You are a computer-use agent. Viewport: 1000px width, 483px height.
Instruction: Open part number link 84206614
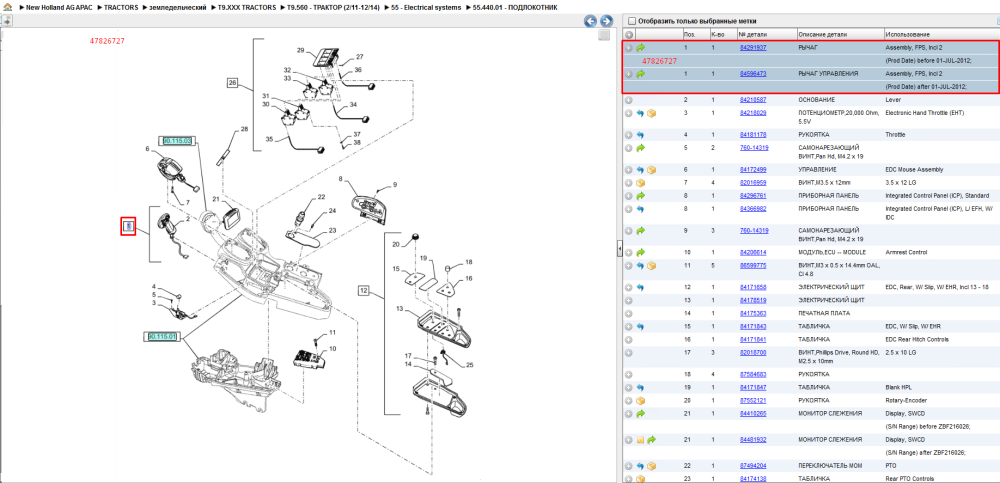coord(753,253)
